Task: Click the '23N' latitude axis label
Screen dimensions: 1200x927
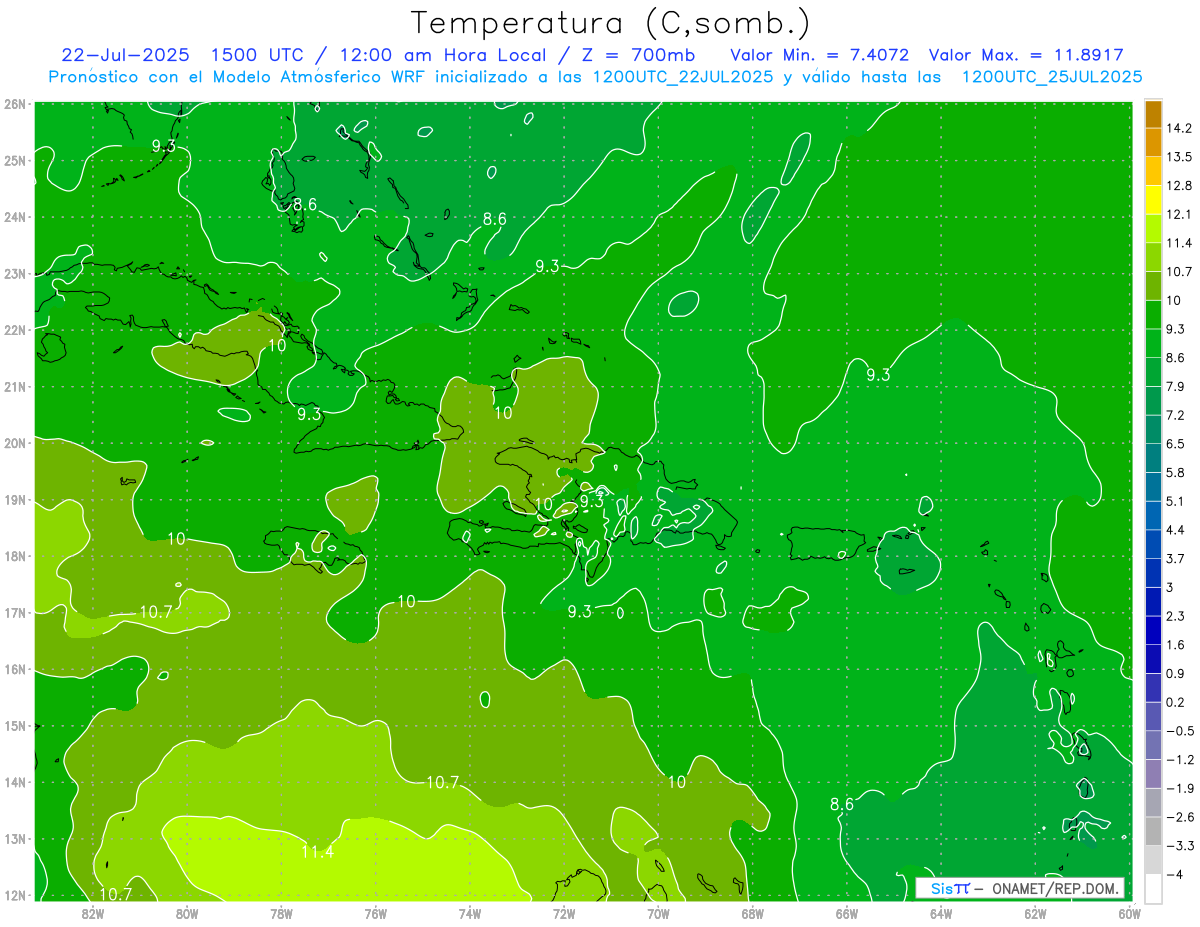Action: point(15,273)
